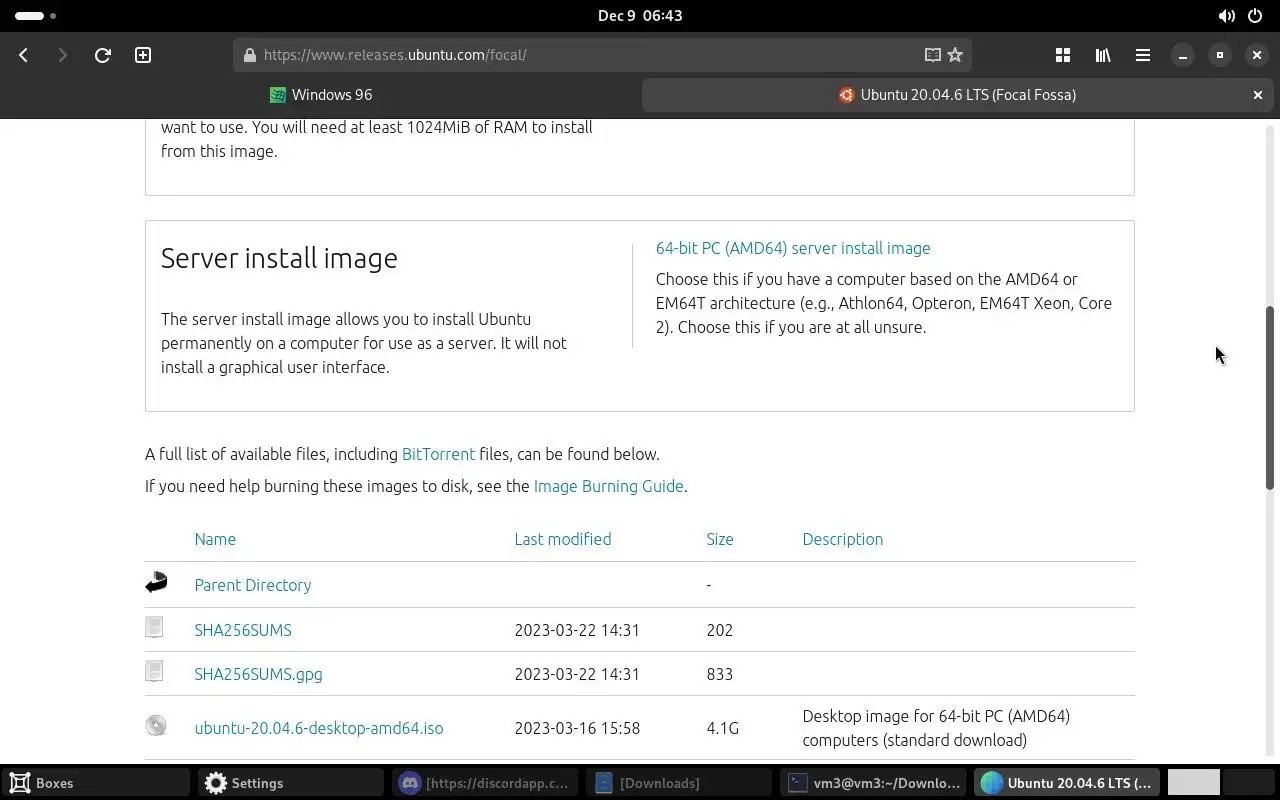This screenshot has height=800, width=1280.
Task: Open the tab overview grid icon
Action: pos(1063,55)
